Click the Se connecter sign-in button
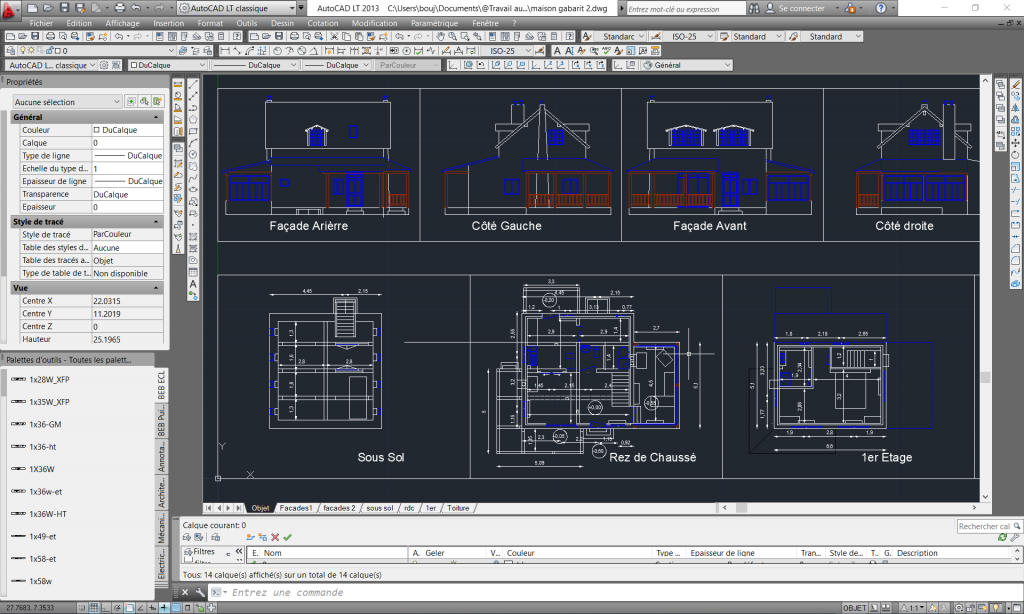Viewport: 1024px width, 614px height. [x=801, y=8]
